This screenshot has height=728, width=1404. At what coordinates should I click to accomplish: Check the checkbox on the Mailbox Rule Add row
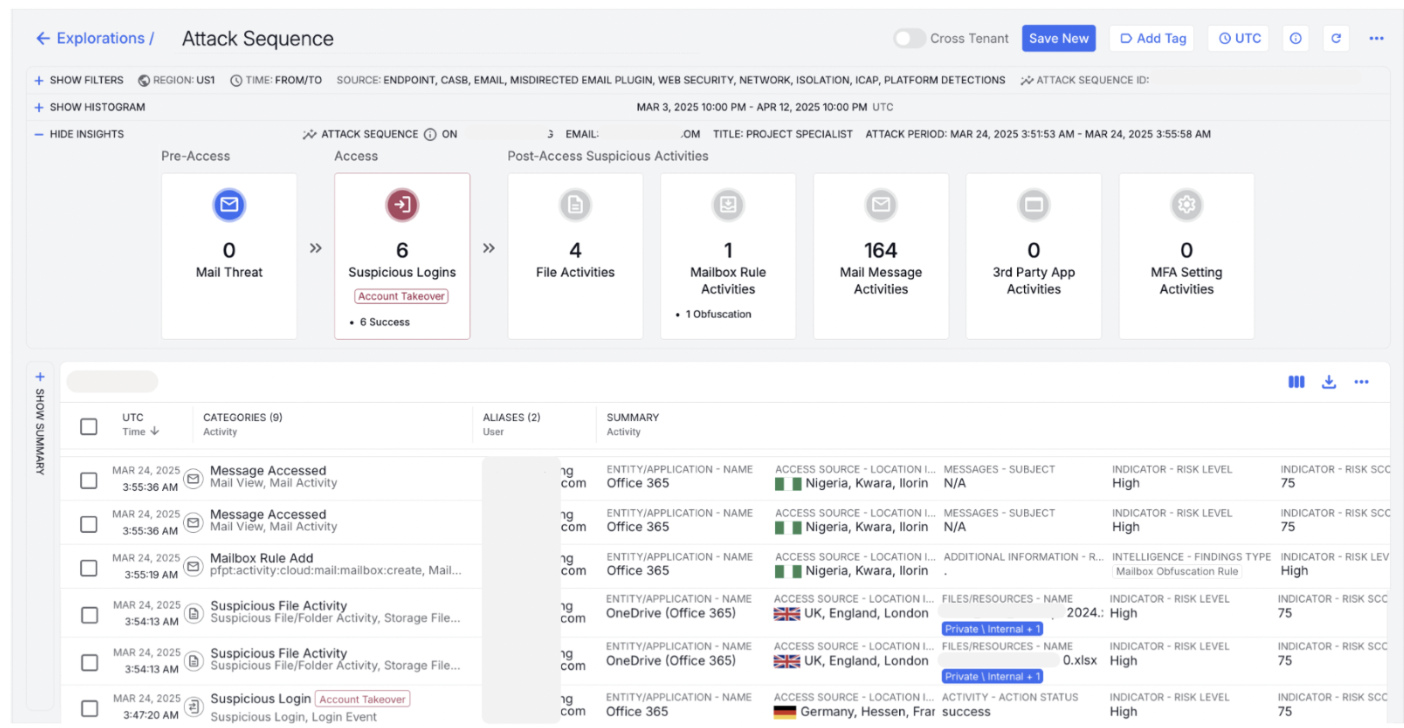coord(88,567)
